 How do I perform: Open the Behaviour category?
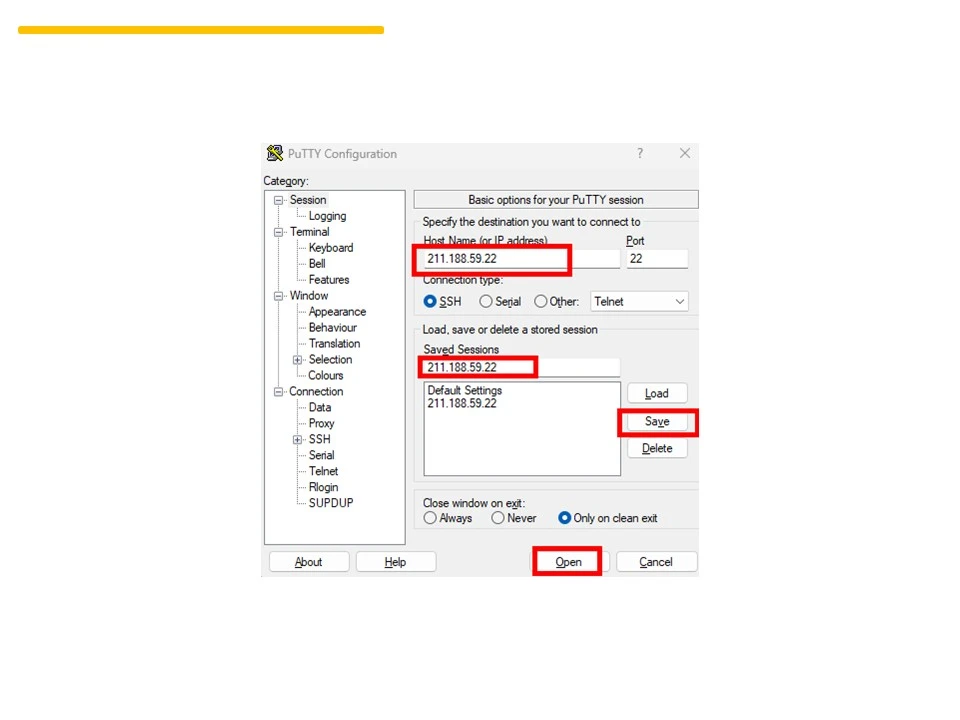pyautogui.click(x=332, y=328)
